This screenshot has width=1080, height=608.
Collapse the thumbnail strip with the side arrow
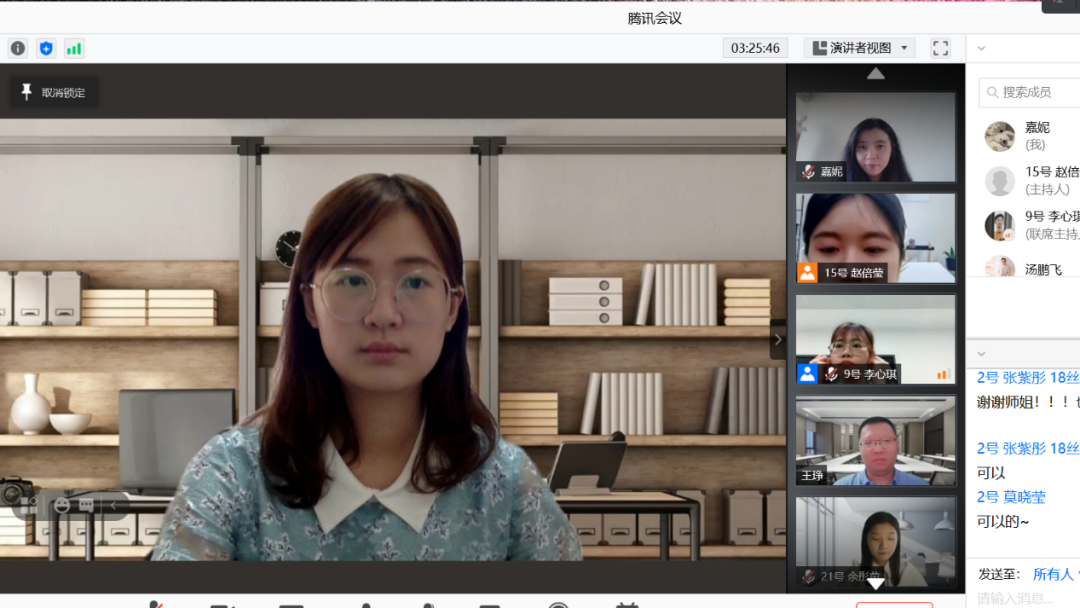click(x=778, y=339)
